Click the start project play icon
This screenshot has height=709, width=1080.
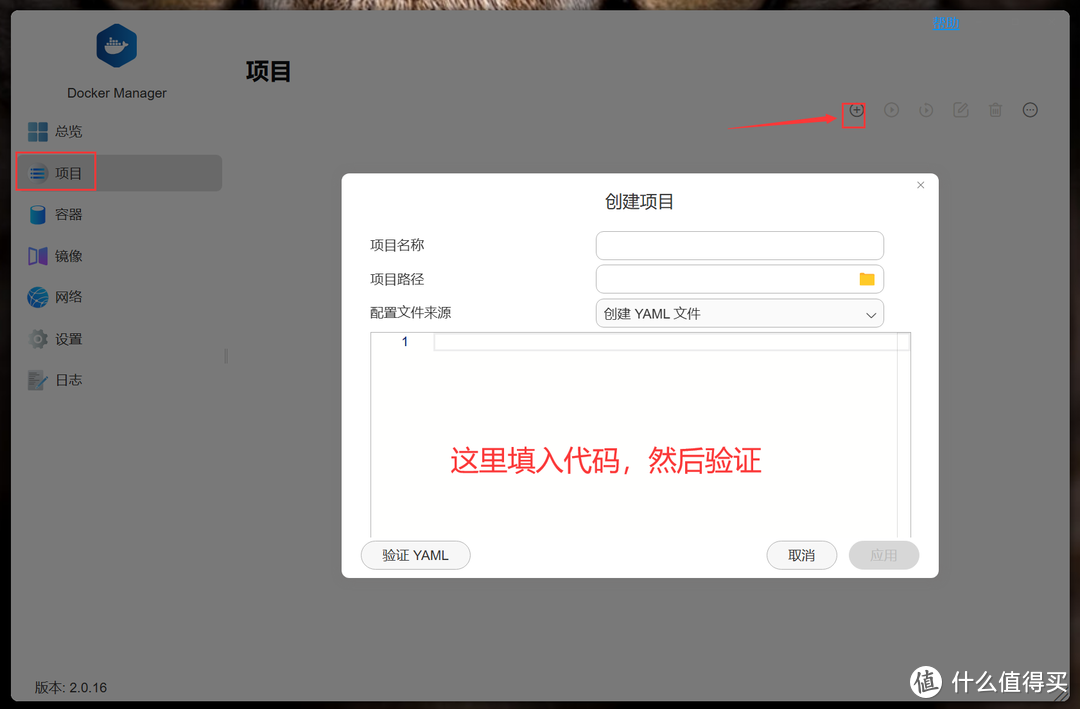coord(891,110)
